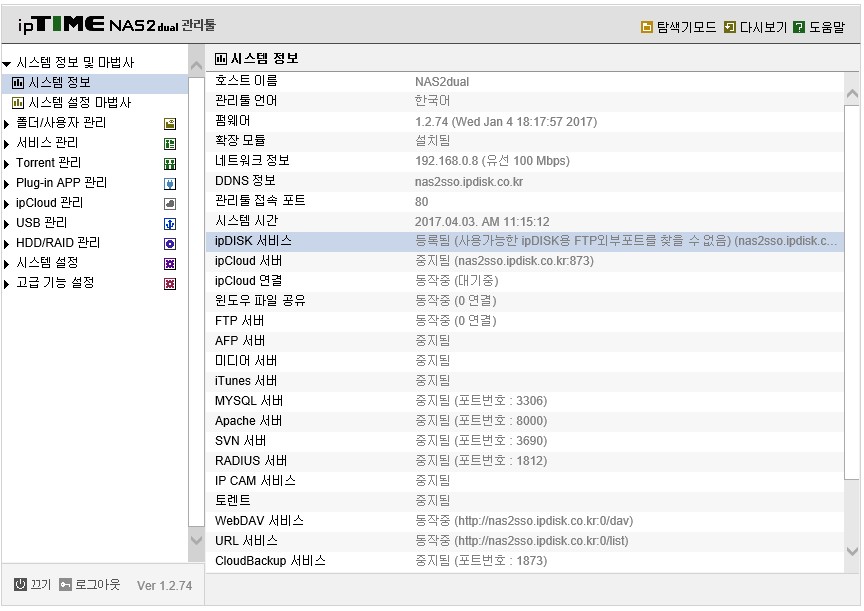Image resolution: width=864 pixels, height=611 pixels.
Task: Open the 시스템 설정 마법사 menu item
Action: [x=80, y=102]
